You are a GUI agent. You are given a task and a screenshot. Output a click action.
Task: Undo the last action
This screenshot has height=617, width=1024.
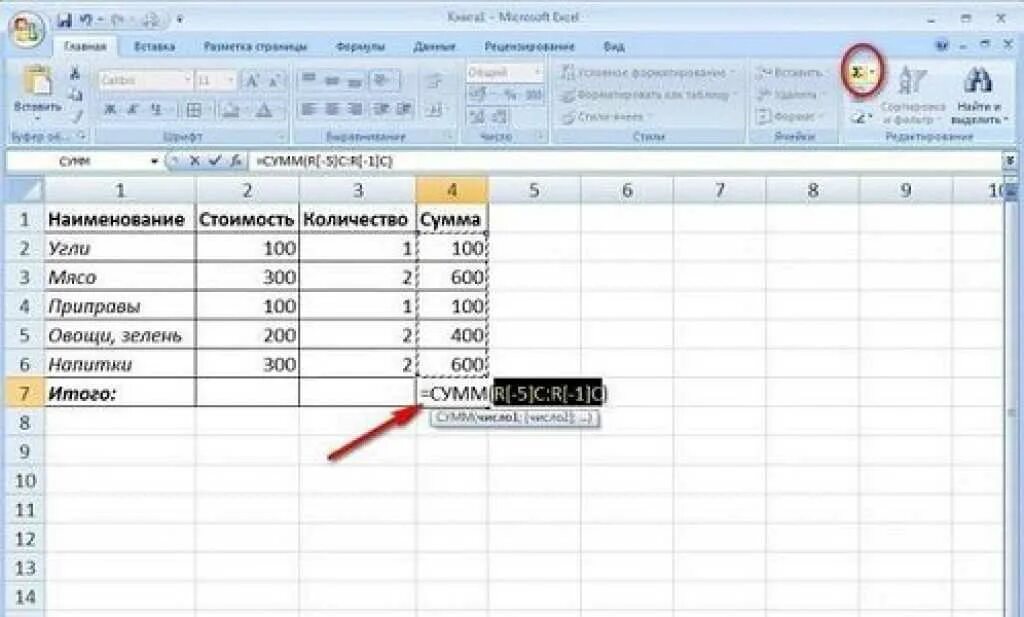point(86,20)
